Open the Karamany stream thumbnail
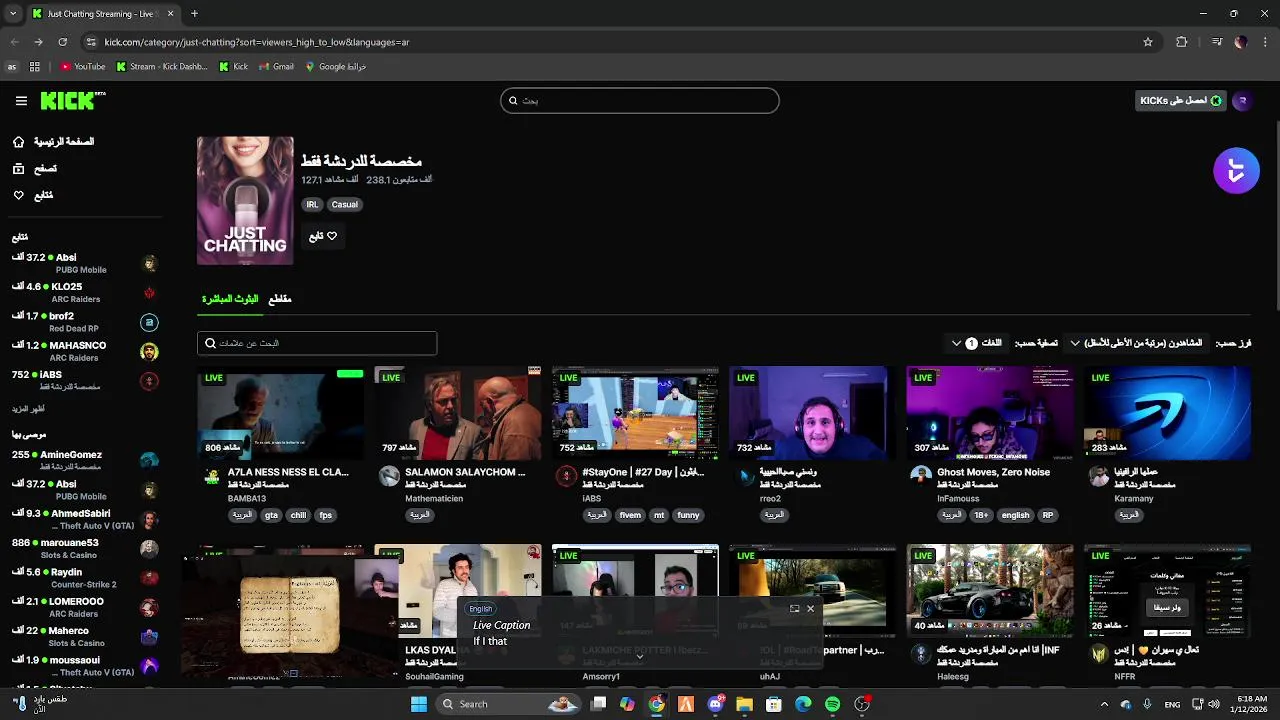Image resolution: width=1280 pixels, height=720 pixels. click(1167, 412)
